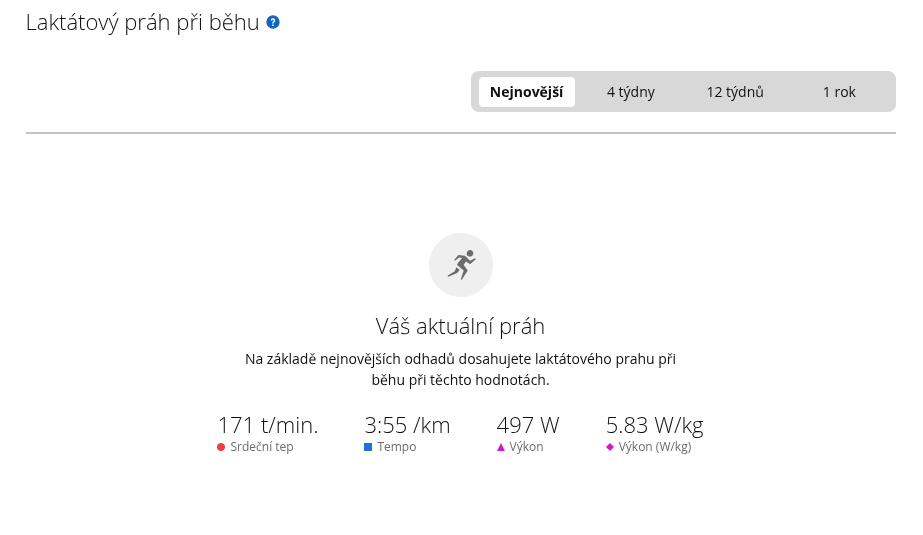Screen dimensions: 923x535
Task: Click the 497 W power value
Action: click(528, 425)
